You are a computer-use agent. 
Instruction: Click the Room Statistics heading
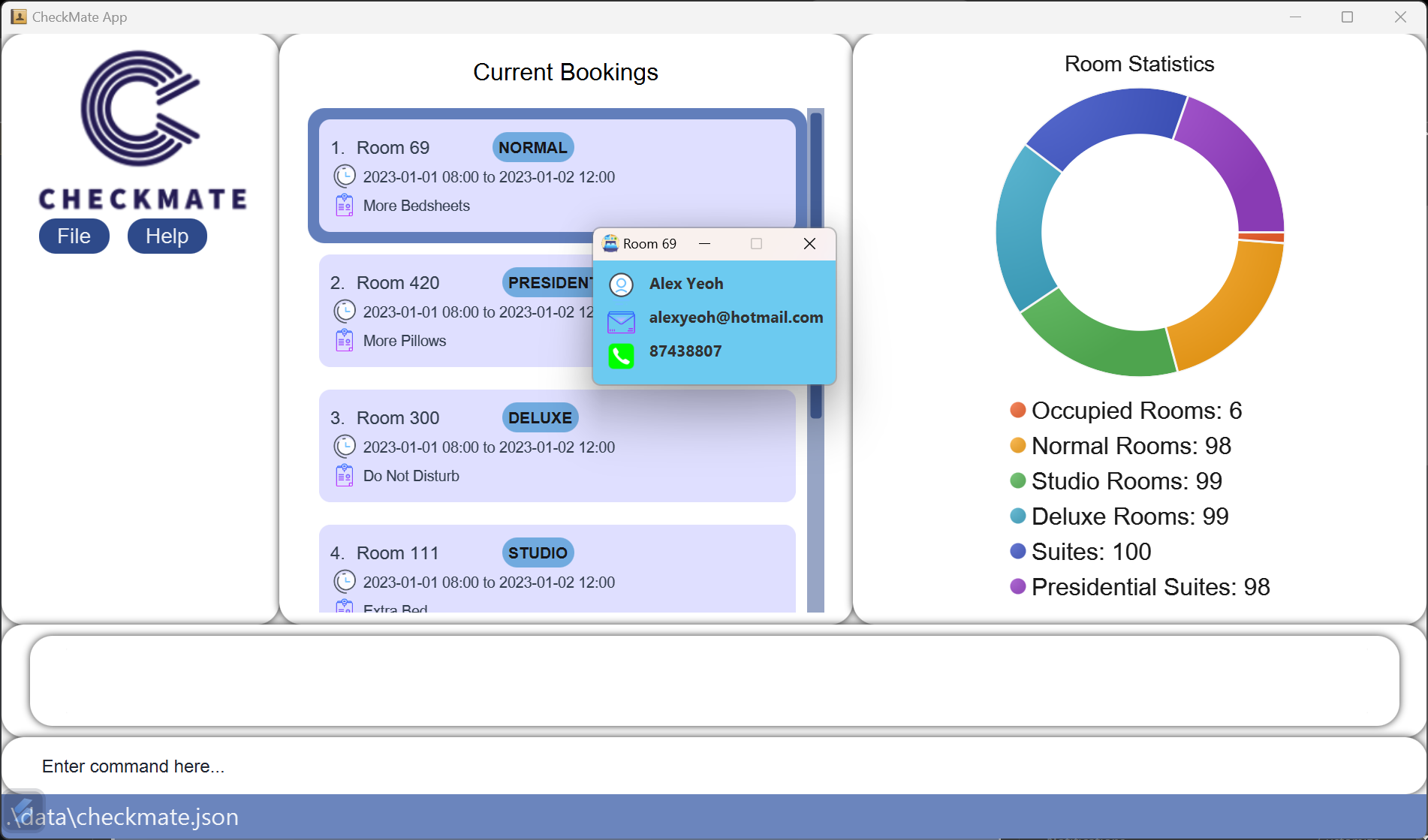1139,64
